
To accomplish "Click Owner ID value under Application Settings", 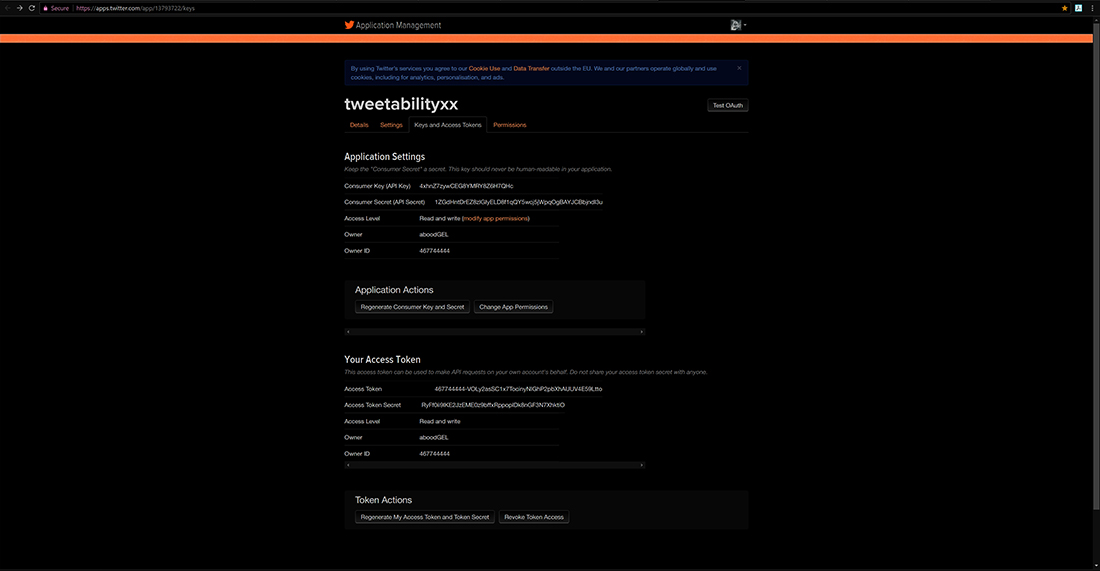I will [x=434, y=250].
